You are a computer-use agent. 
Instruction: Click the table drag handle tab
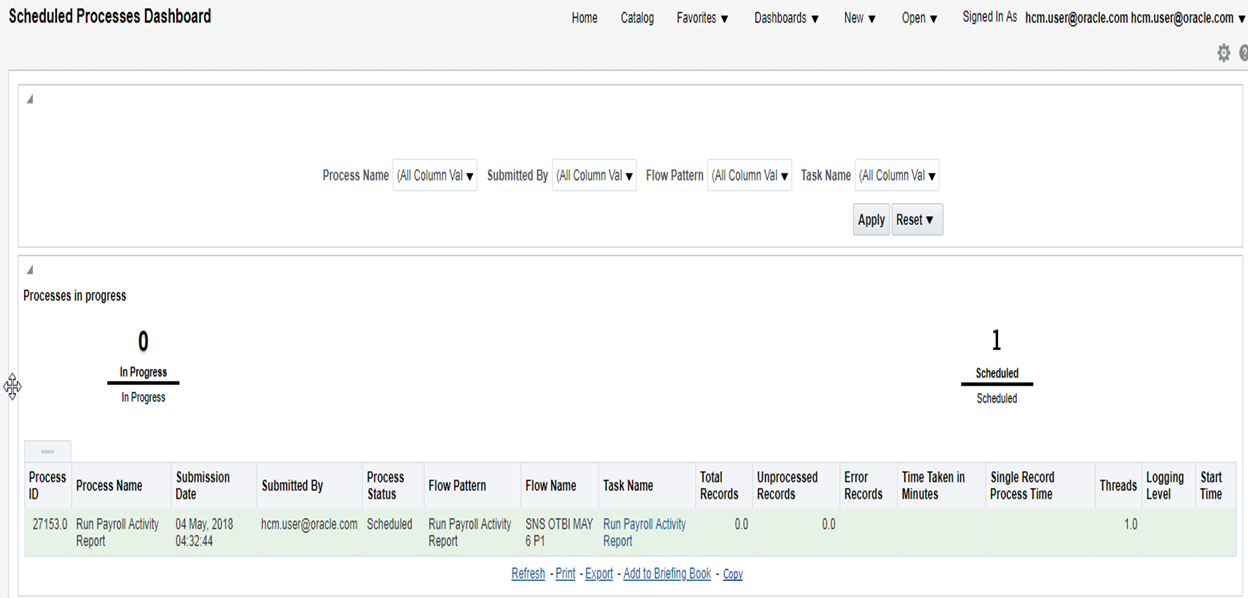pyautogui.click(x=47, y=451)
